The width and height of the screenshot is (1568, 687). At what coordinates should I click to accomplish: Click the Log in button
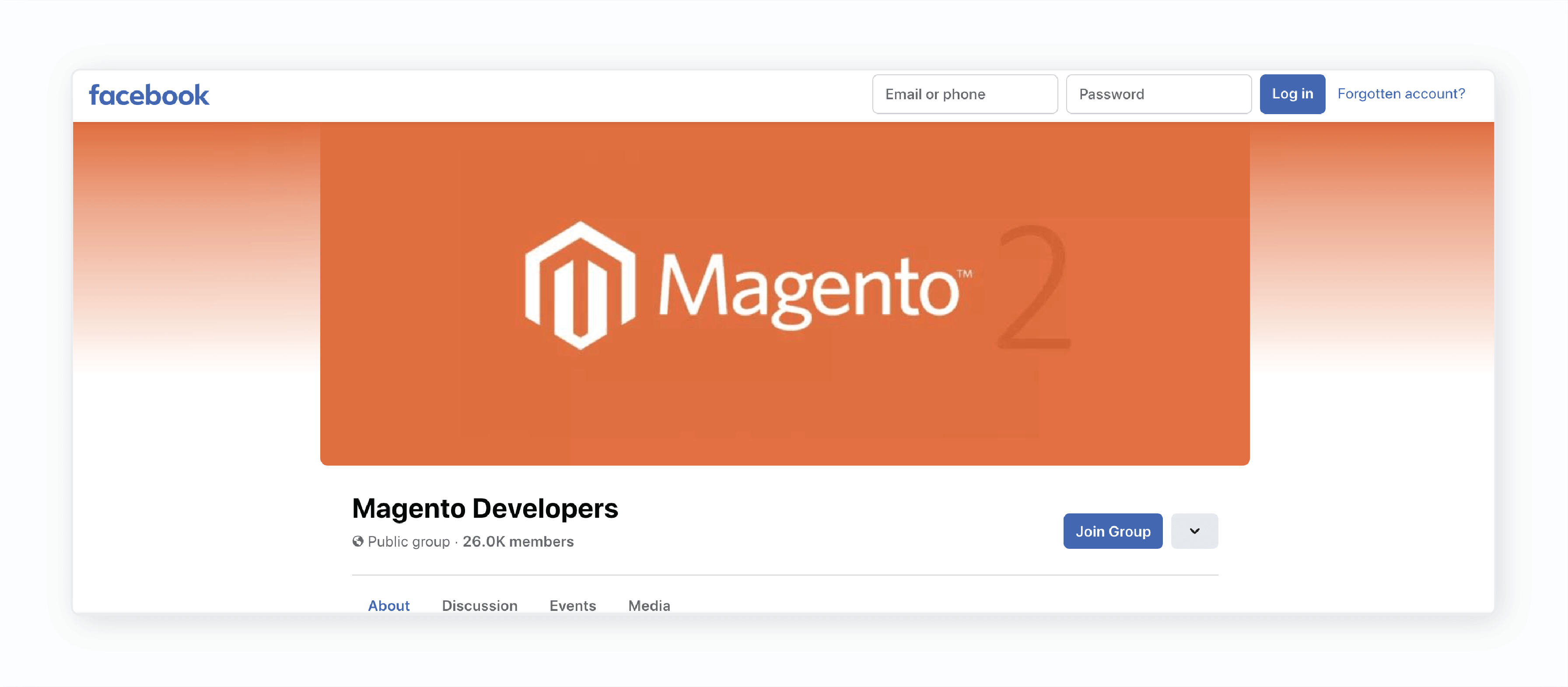click(1292, 94)
